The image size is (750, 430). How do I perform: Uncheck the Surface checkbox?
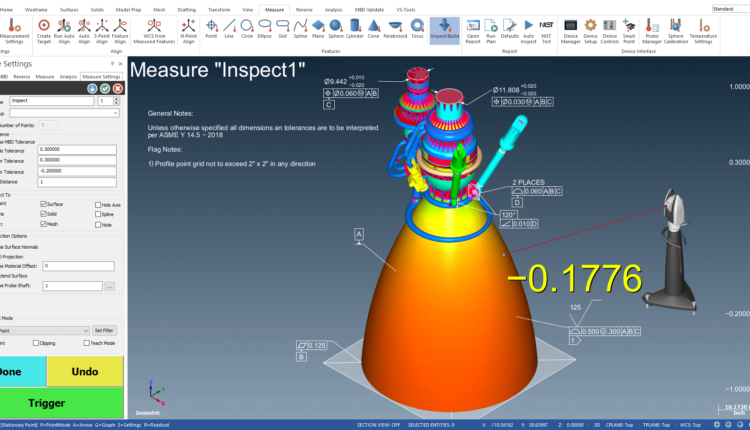(43, 204)
